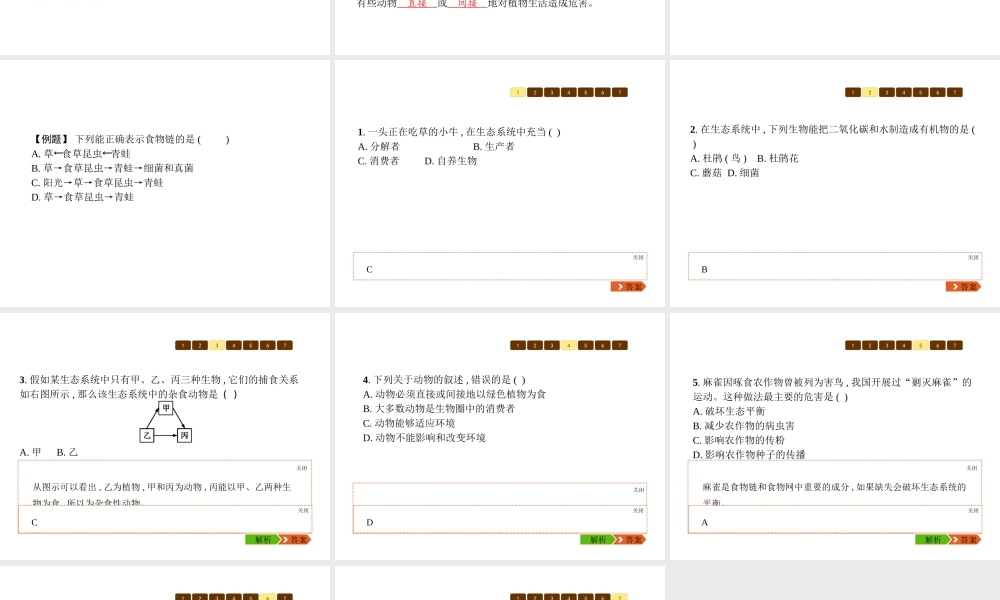Click green 解析 button on question 3 slide
1000x600 pixels.
(x=261, y=539)
